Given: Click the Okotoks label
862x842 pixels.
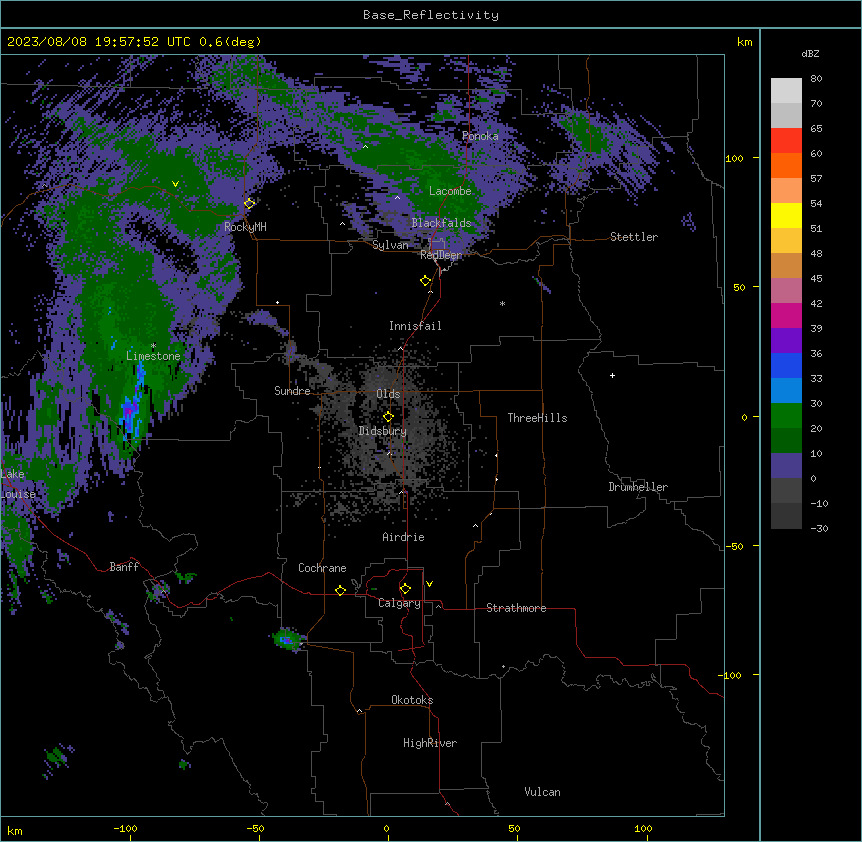Looking at the screenshot, I should pos(412,700).
